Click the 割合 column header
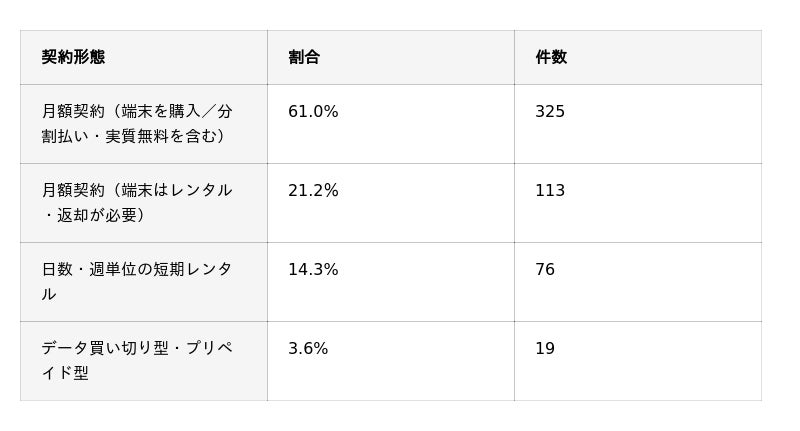The height and width of the screenshot is (431, 800). pyautogui.click(x=304, y=57)
